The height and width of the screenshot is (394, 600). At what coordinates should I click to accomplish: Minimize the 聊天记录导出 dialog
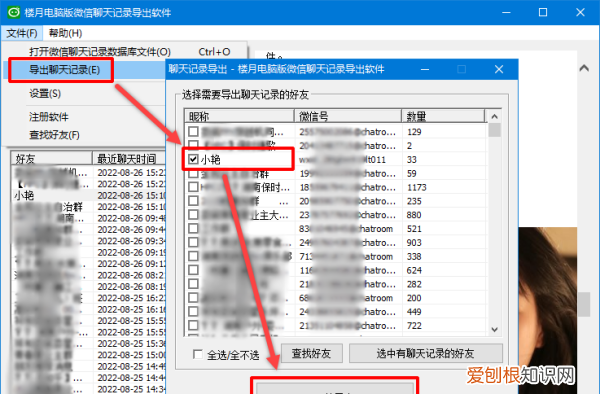coord(425,69)
